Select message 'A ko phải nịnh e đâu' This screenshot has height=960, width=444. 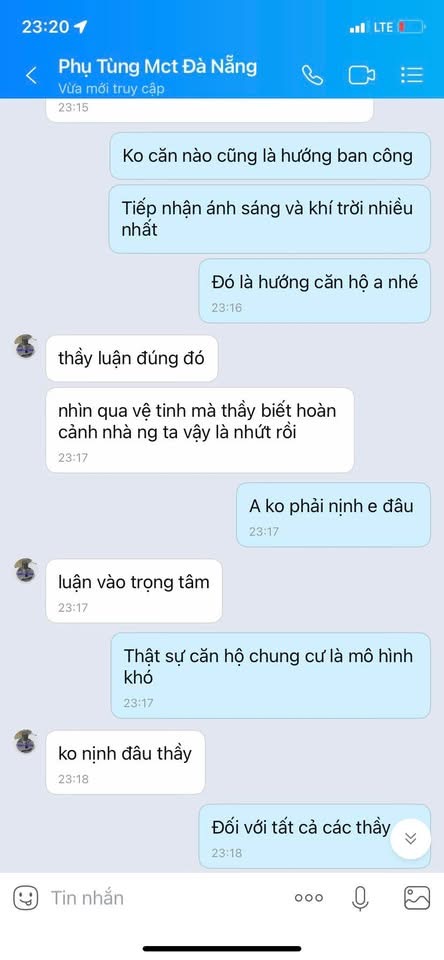(x=333, y=515)
